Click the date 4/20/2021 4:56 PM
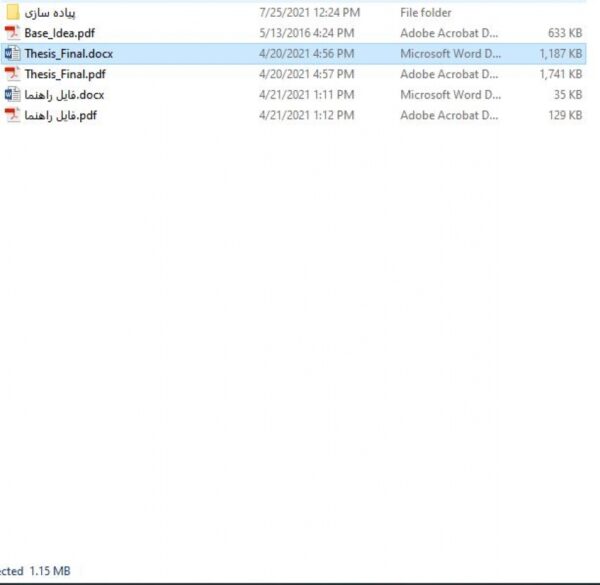 tap(307, 54)
